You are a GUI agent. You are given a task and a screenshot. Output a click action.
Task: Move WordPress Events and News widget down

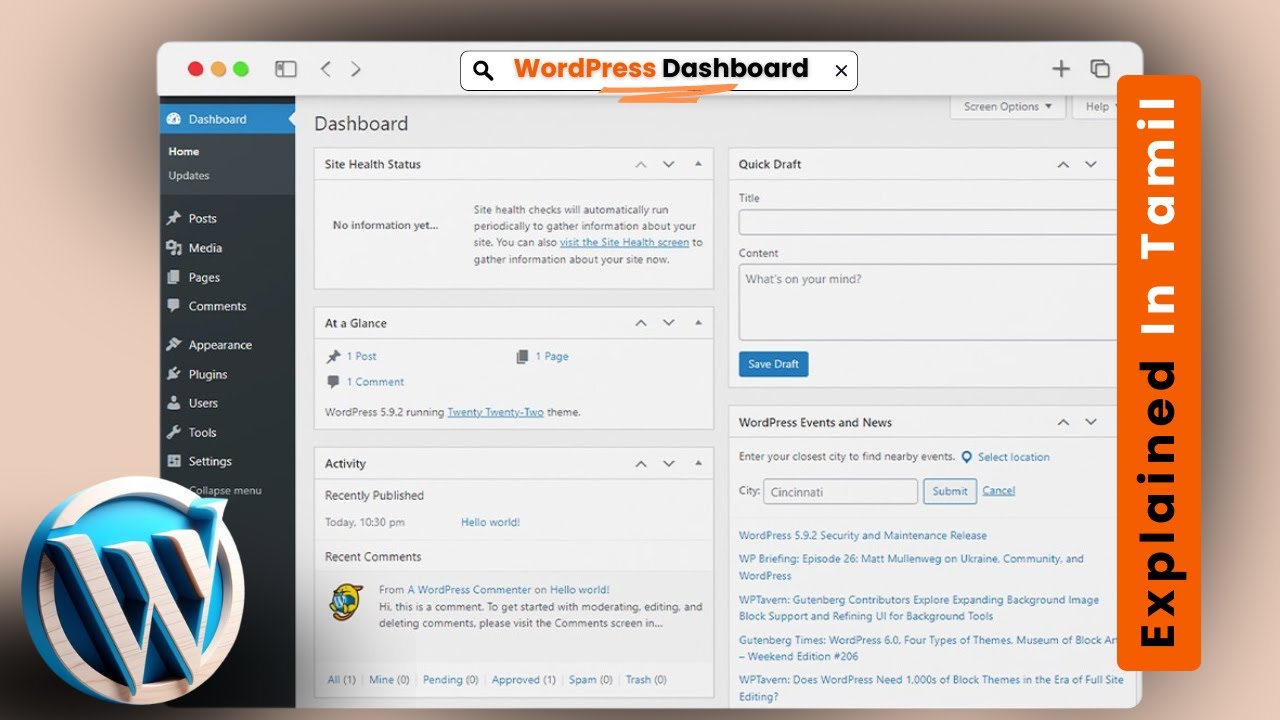(x=1091, y=422)
